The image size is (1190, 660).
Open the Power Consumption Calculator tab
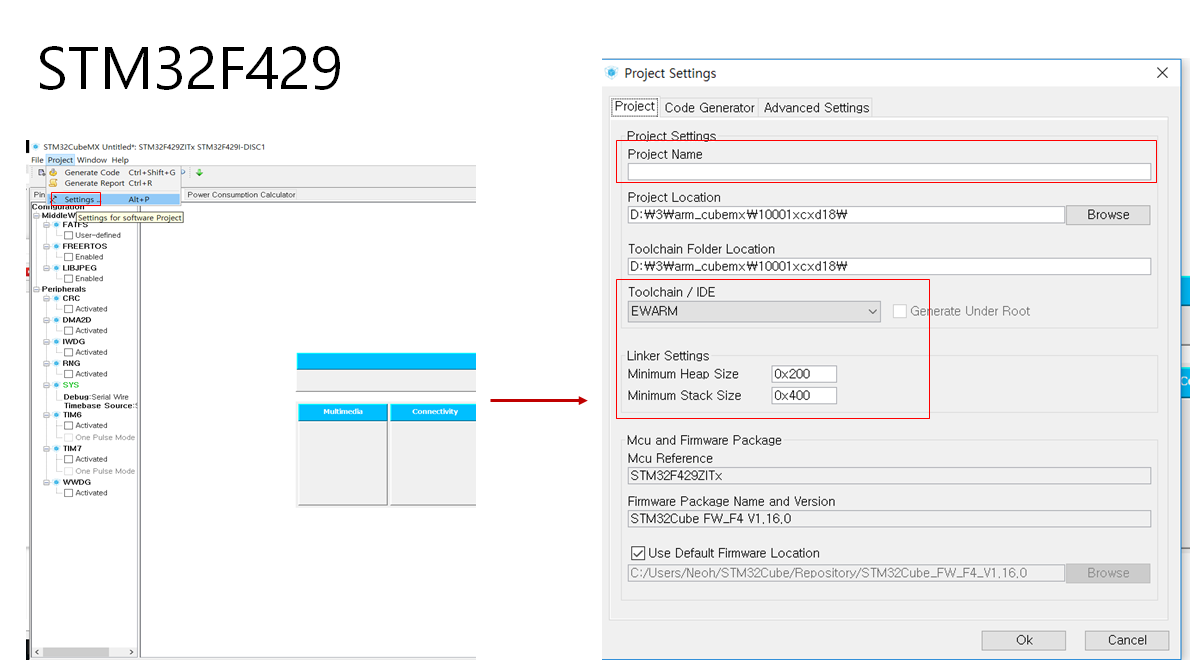click(241, 194)
